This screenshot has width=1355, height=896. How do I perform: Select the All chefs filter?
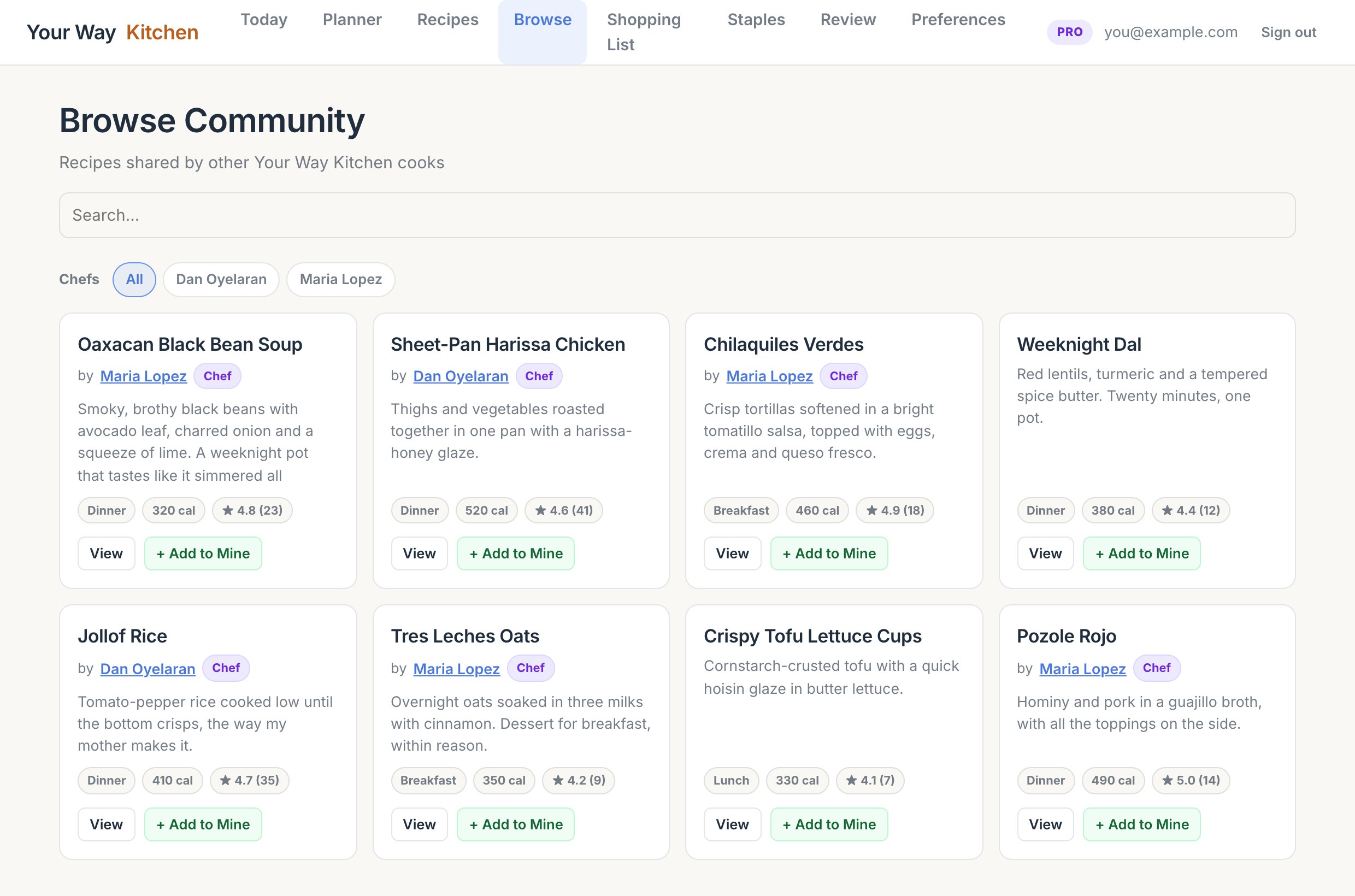point(134,279)
